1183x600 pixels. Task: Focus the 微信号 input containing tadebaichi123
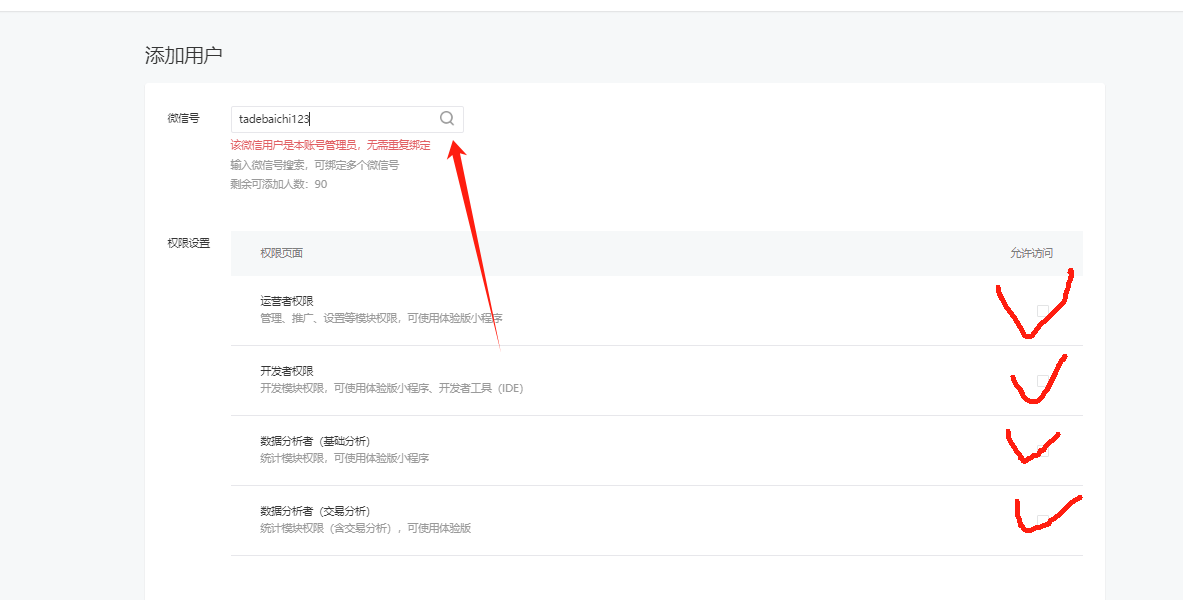click(x=333, y=119)
